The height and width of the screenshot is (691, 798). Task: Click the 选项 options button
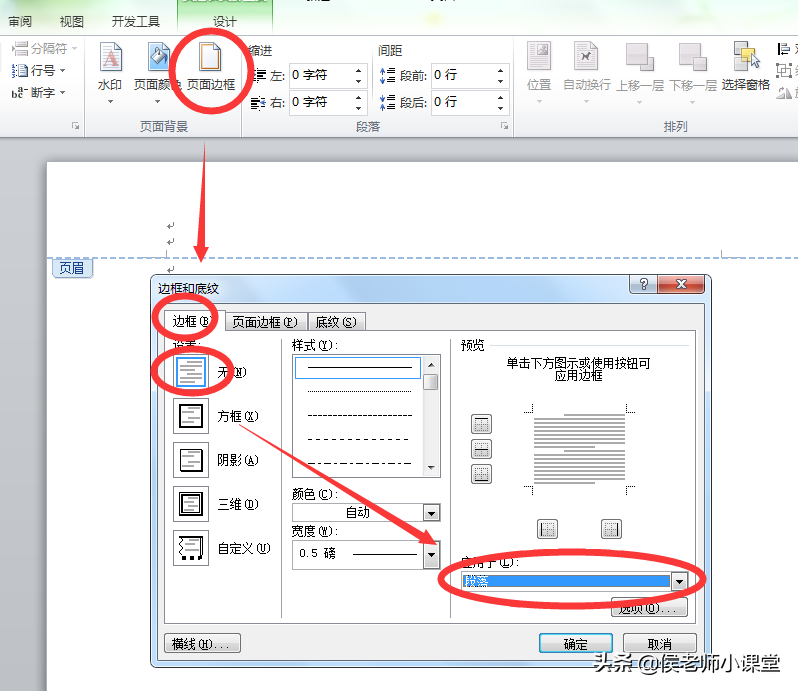649,608
